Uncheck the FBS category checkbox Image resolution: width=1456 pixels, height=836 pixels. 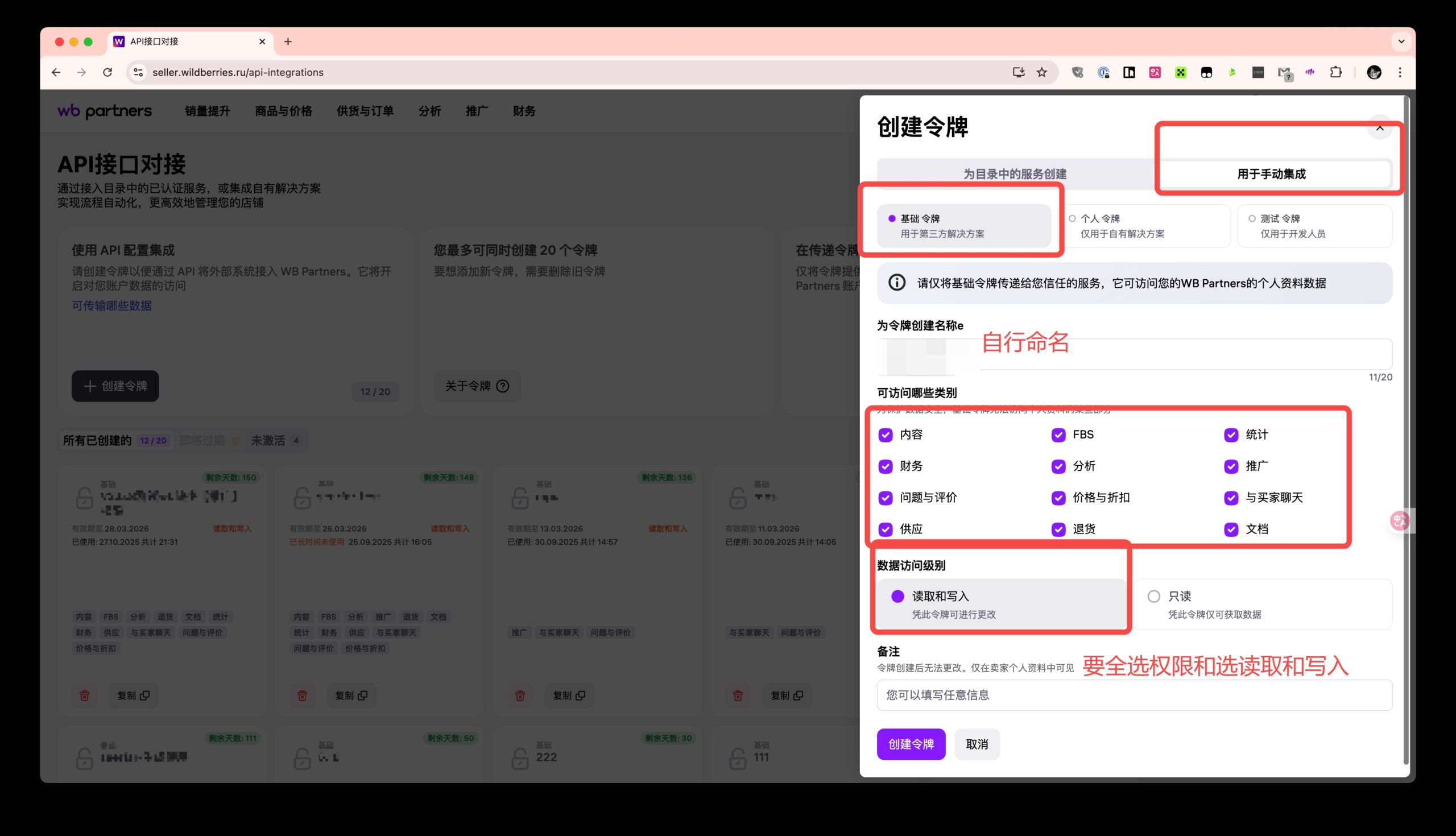(x=1058, y=434)
